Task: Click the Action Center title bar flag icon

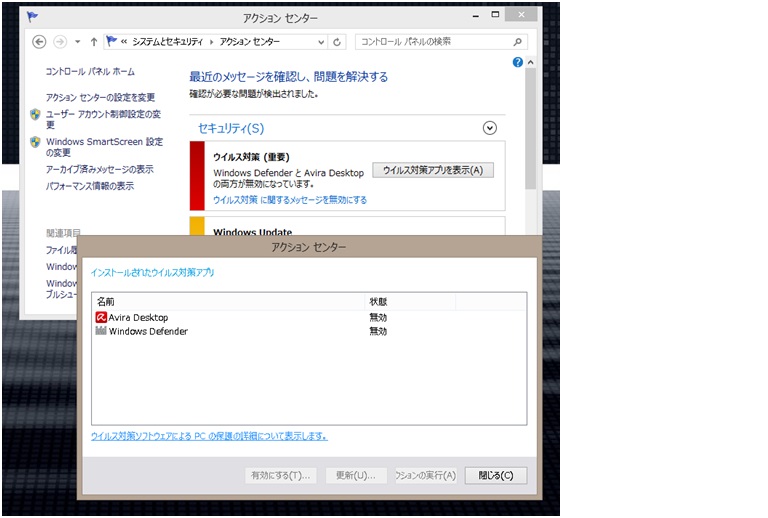Action: 32,17
